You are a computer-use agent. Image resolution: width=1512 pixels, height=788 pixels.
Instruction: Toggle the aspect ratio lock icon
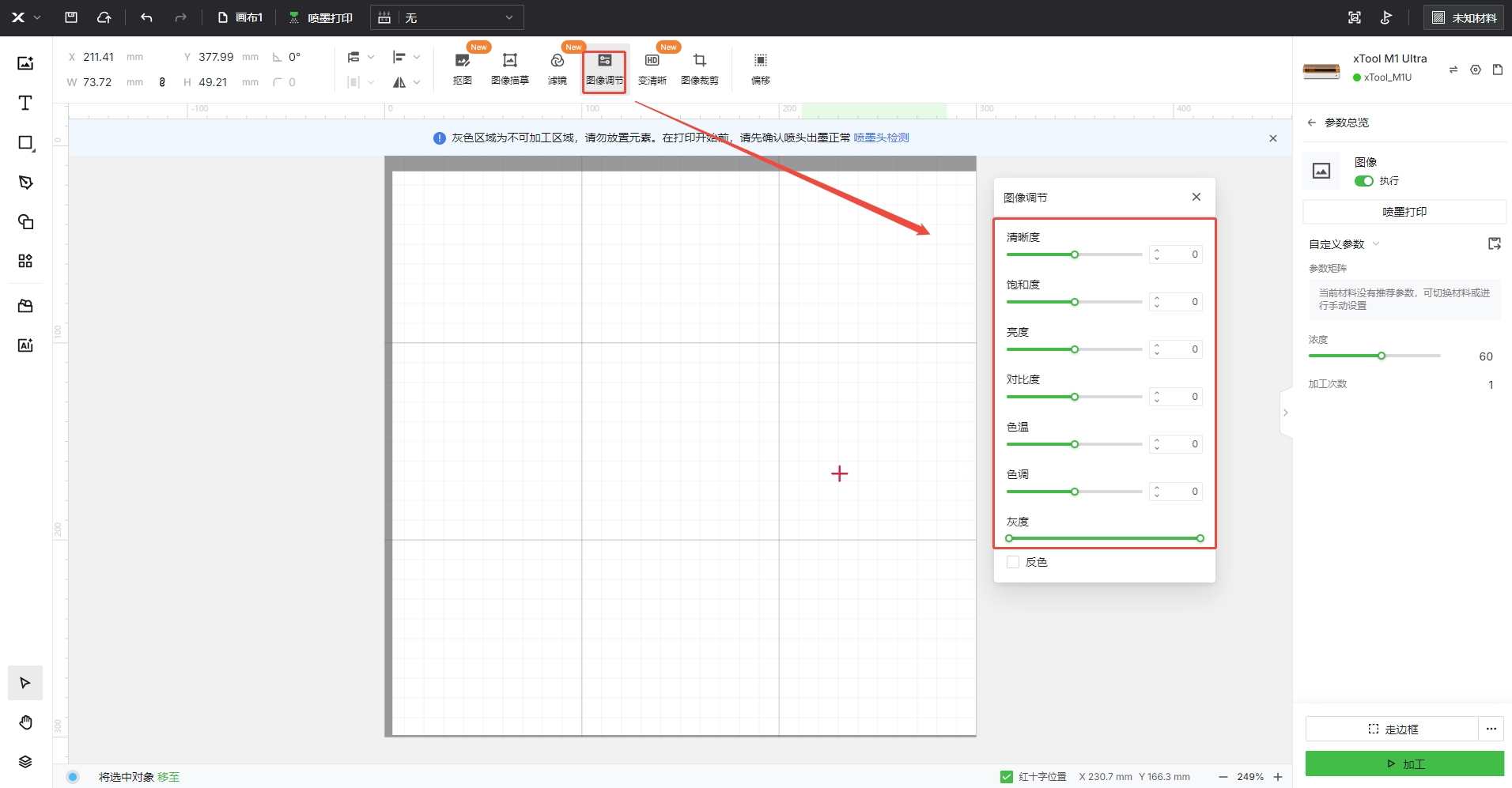click(162, 82)
